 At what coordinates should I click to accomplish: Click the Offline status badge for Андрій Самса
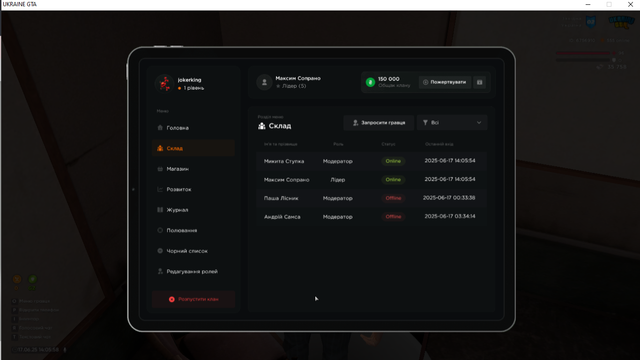click(393, 217)
